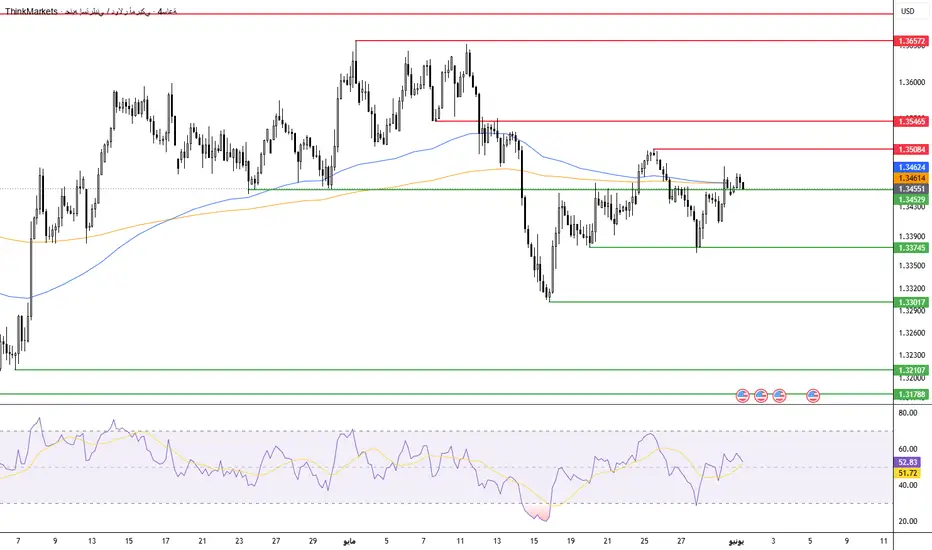This screenshot has height=550, width=932.
Task: Click the orange 1.34614 moving average label
Action: click(x=911, y=178)
